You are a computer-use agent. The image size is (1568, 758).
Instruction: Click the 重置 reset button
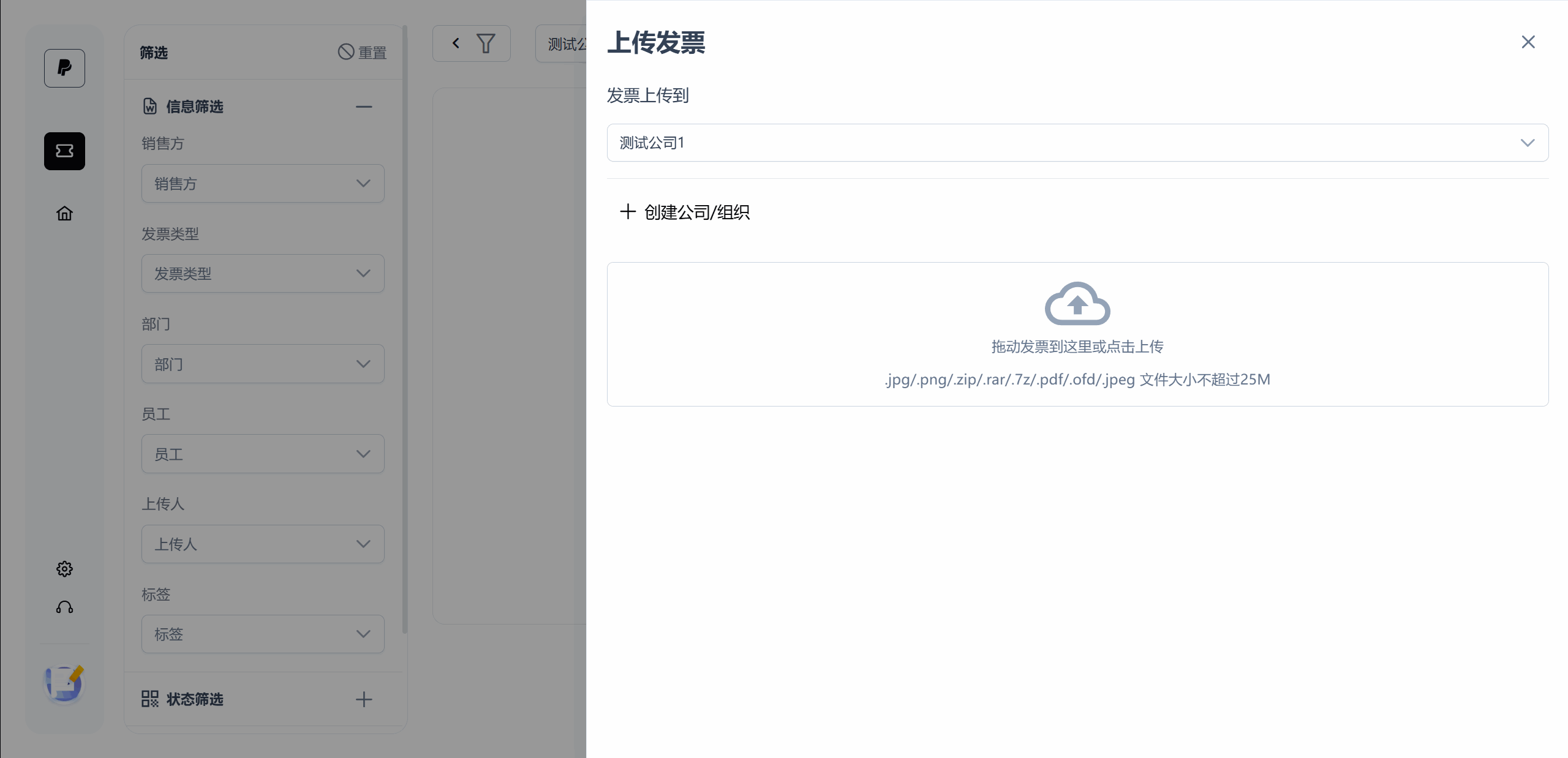[363, 53]
